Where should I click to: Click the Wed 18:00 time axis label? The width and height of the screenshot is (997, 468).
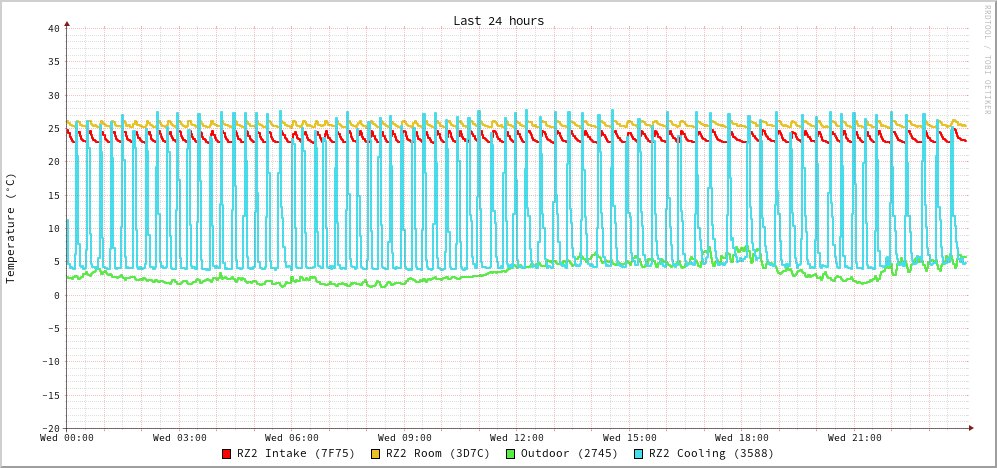[742, 438]
